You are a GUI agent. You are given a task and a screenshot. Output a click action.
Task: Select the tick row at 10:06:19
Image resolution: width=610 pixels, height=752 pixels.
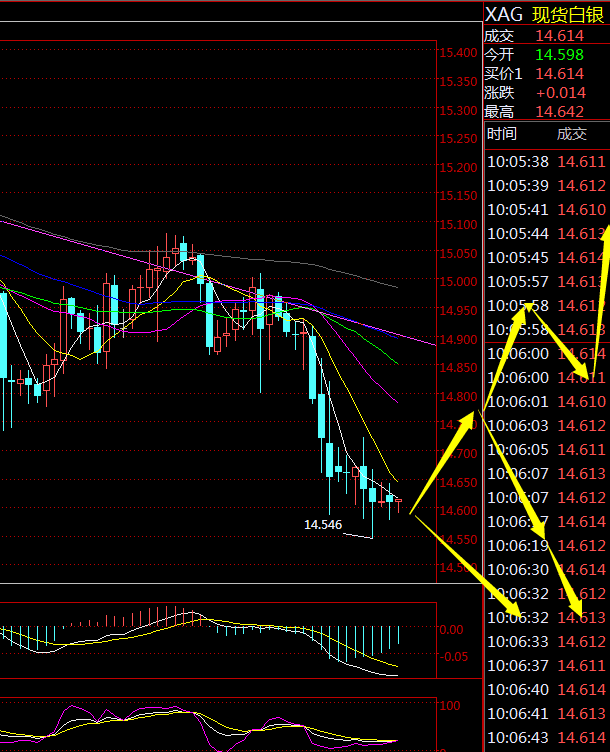tap(545, 545)
